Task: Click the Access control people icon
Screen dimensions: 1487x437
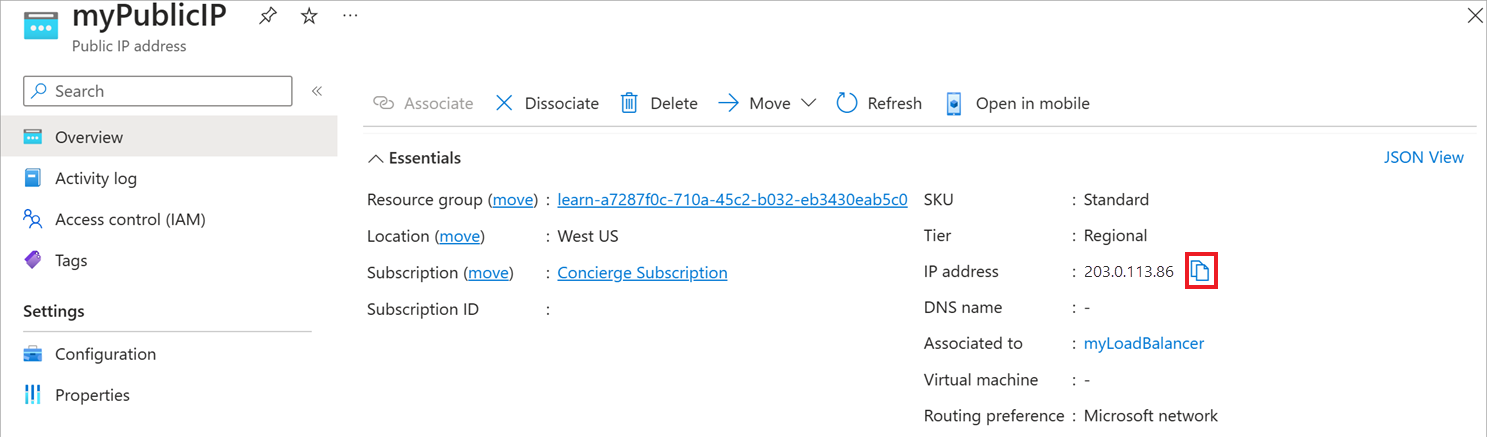Action: pos(33,219)
